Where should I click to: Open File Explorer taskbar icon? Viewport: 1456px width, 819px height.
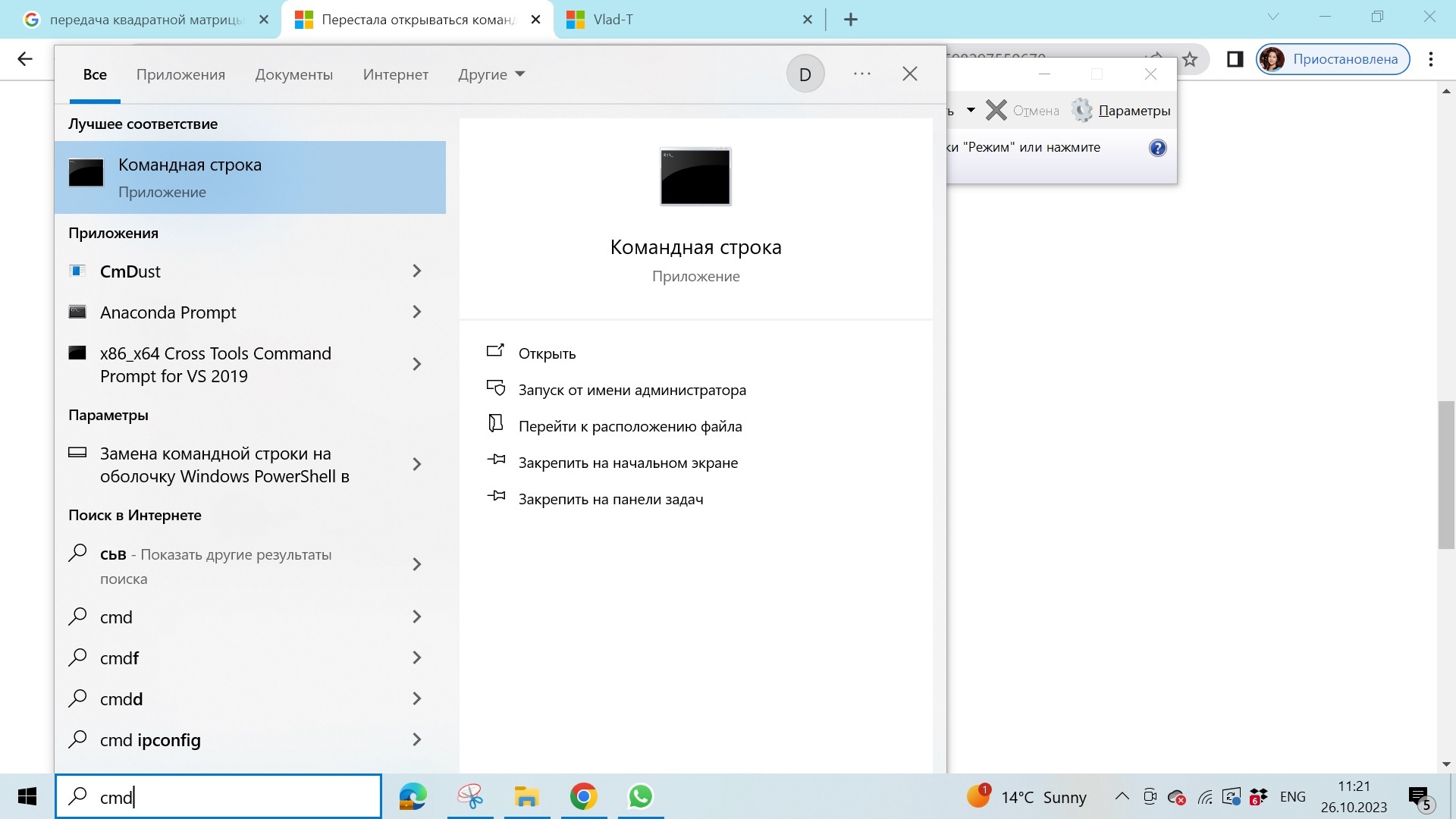tap(526, 796)
